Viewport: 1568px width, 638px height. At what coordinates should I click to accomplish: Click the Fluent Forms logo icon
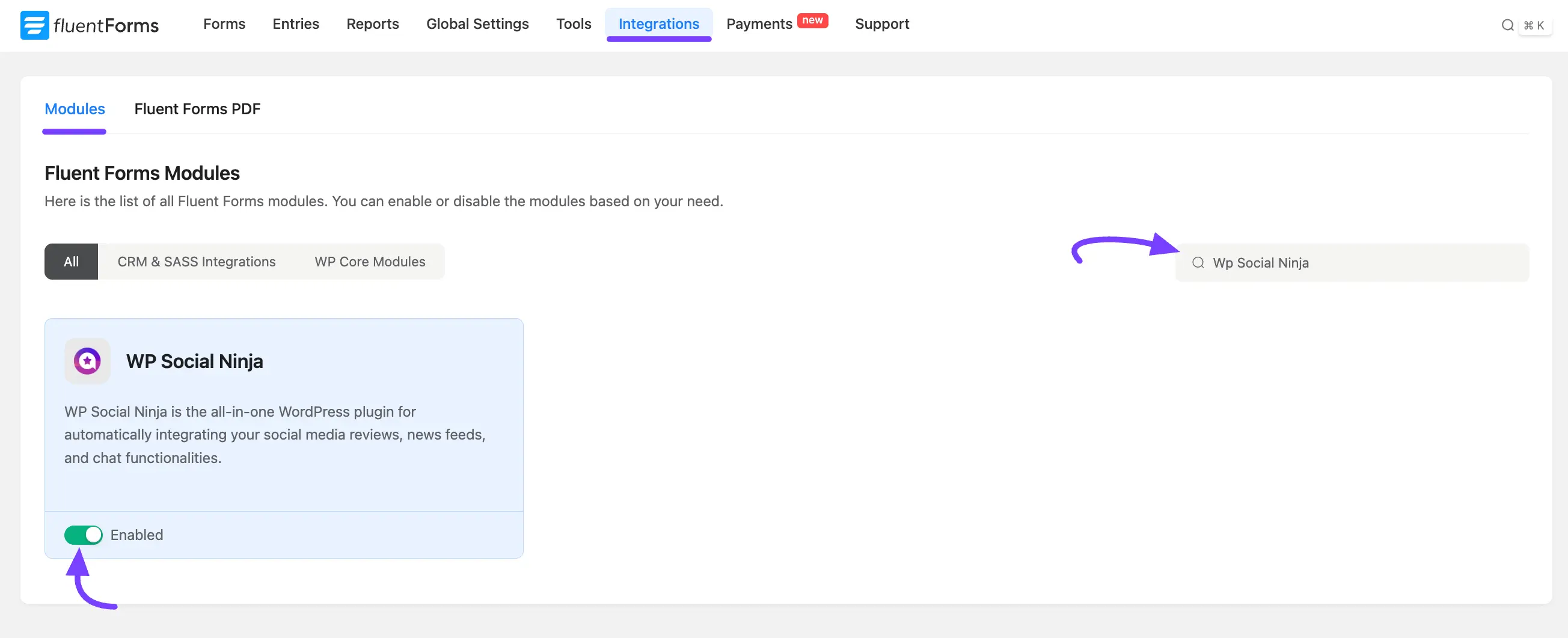pos(35,25)
